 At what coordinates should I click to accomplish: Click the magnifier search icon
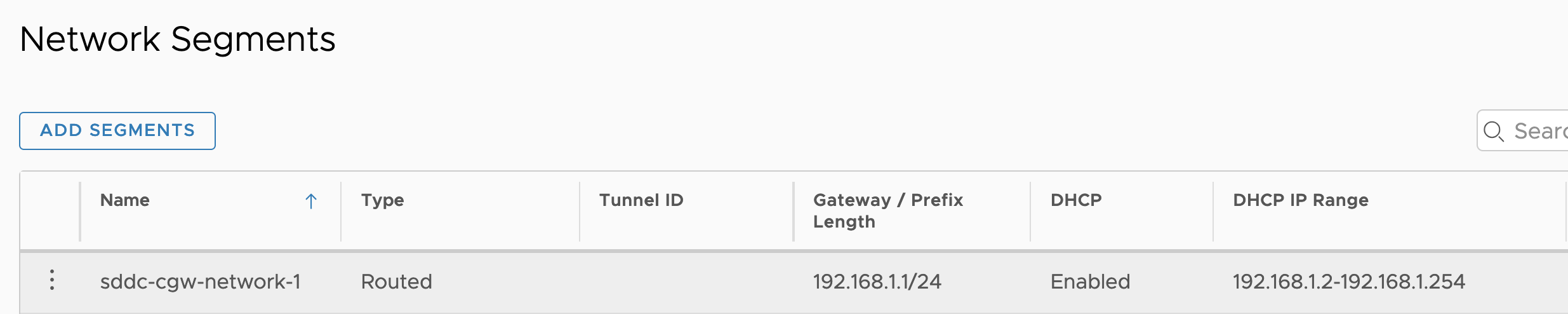coord(1493,131)
